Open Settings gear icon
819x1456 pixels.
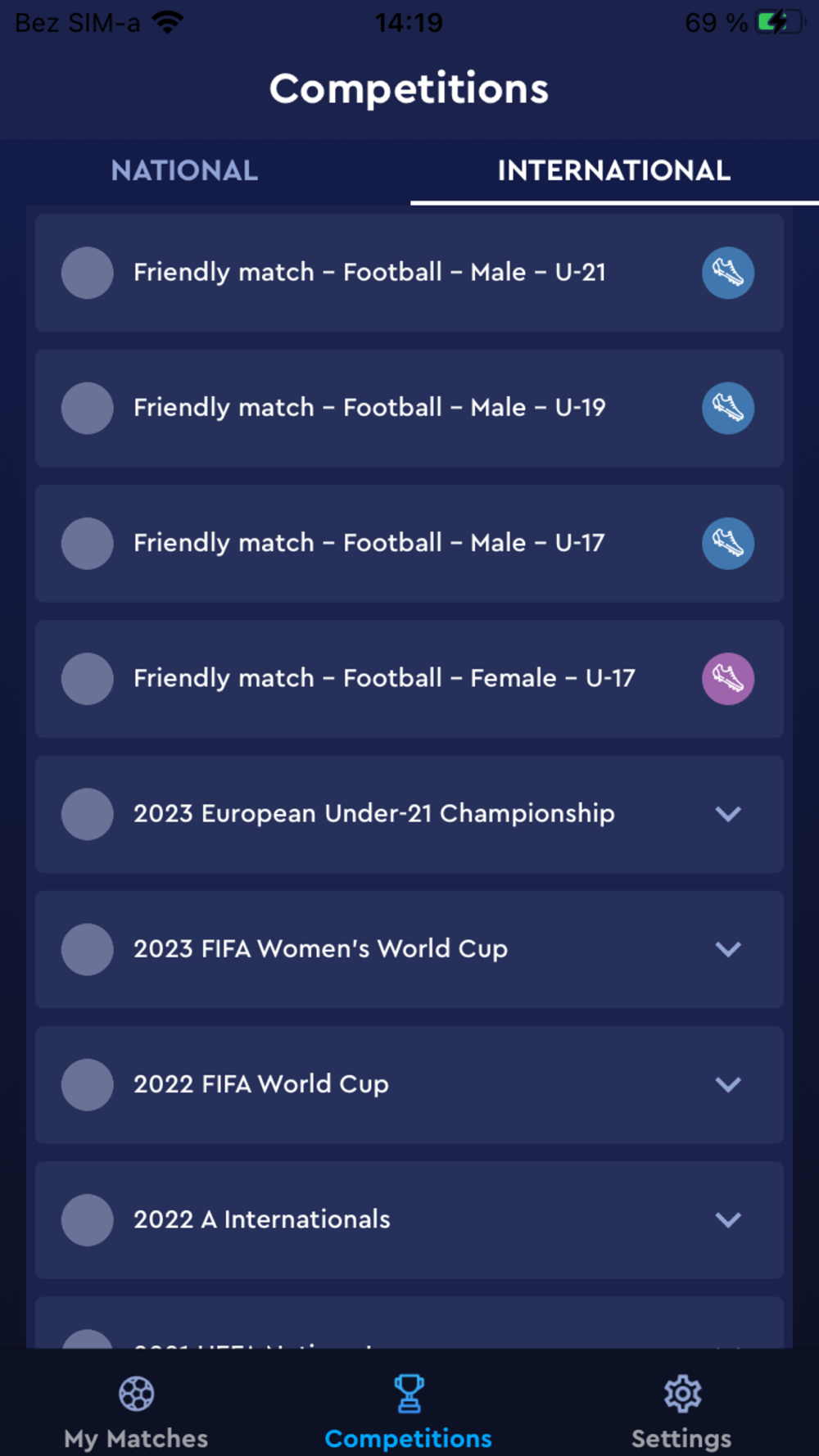[682, 1393]
